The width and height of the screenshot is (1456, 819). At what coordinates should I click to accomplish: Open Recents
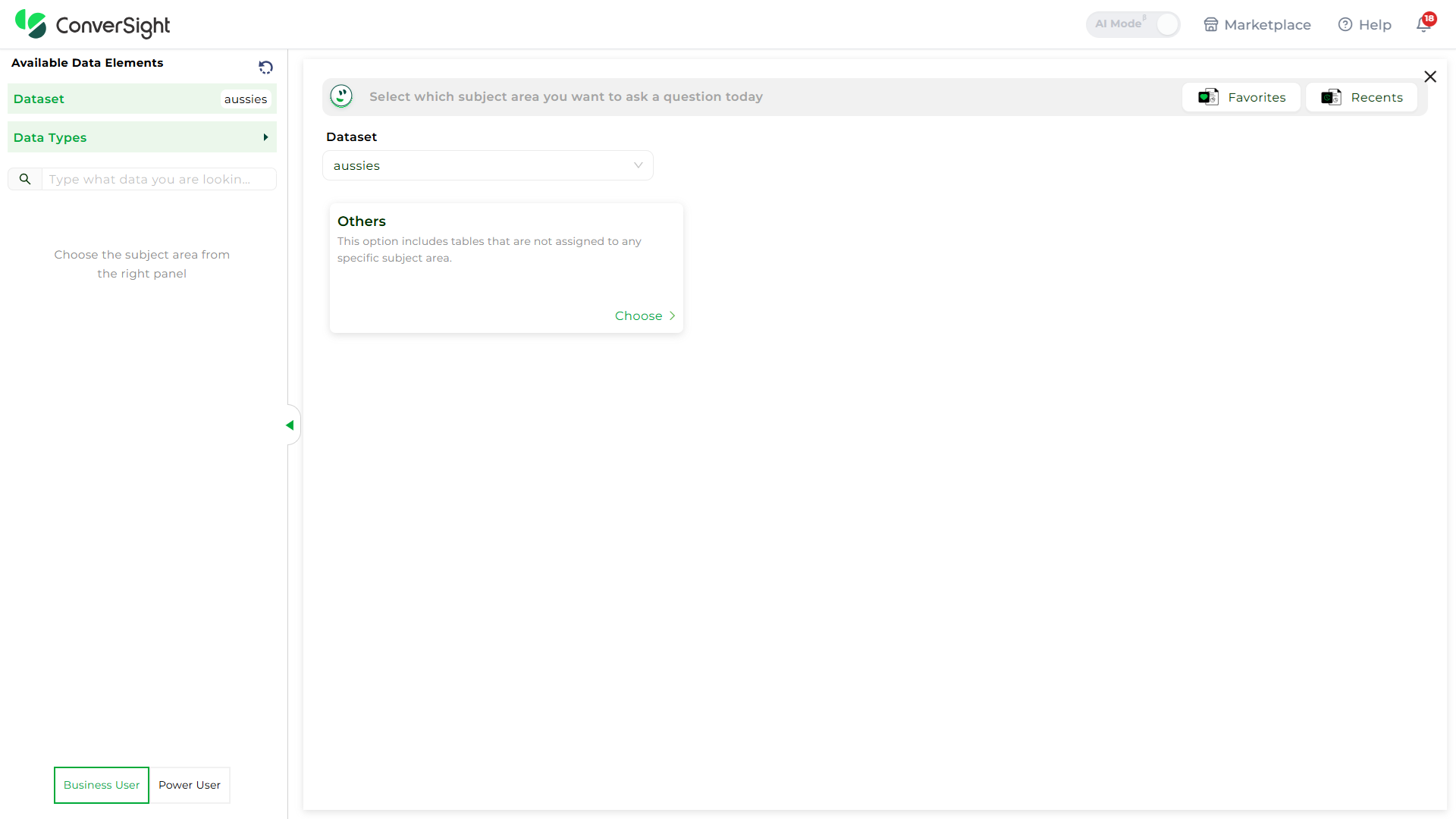click(1361, 97)
